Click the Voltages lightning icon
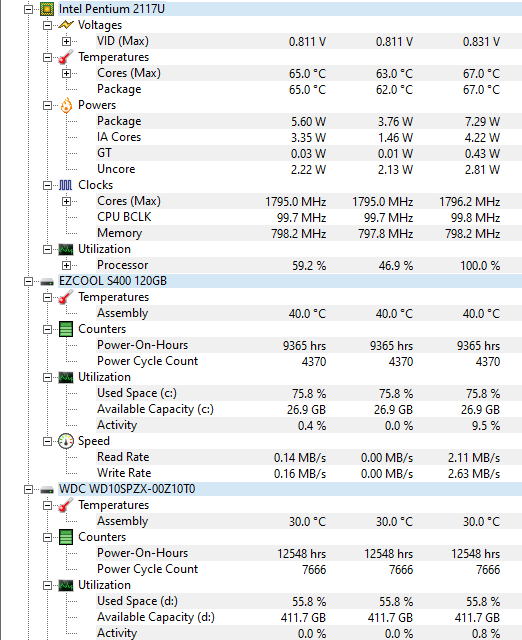 pos(66,25)
